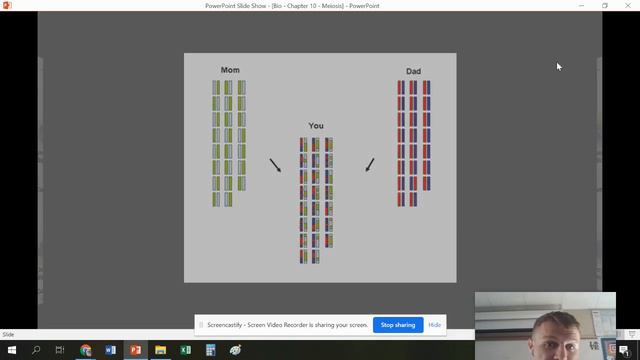Screen dimensions: 640x360
Task: Click the PowerPoint logo in the title bar
Action: 7,5
